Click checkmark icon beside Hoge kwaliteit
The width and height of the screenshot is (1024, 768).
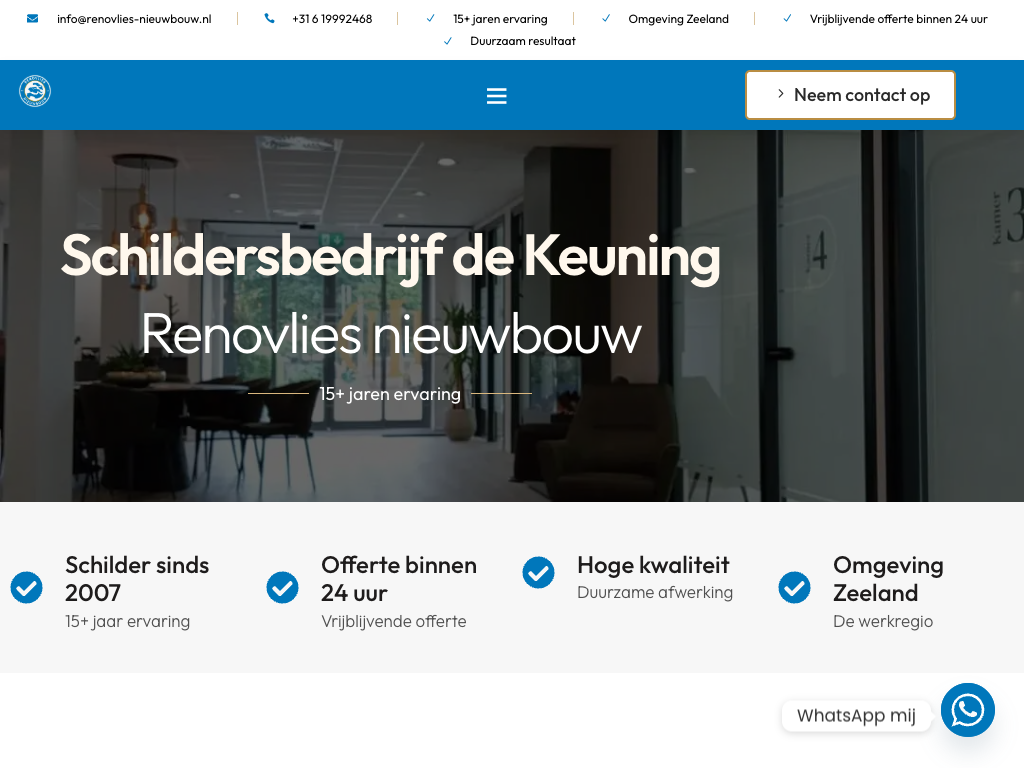(539, 573)
